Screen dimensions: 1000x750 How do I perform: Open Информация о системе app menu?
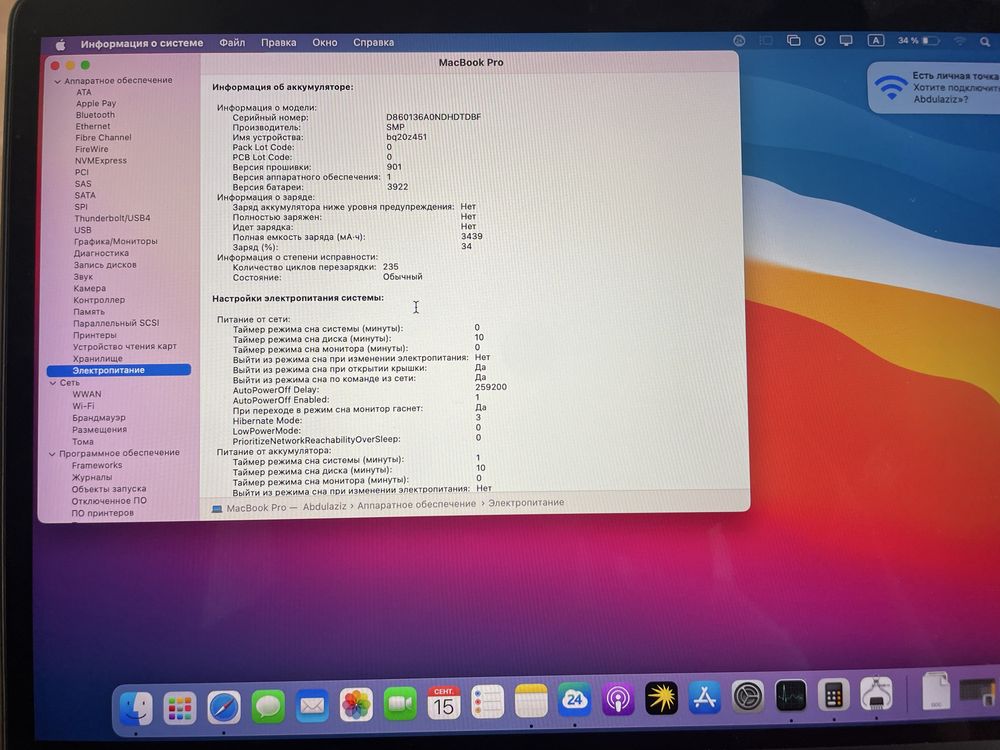pyautogui.click(x=142, y=43)
